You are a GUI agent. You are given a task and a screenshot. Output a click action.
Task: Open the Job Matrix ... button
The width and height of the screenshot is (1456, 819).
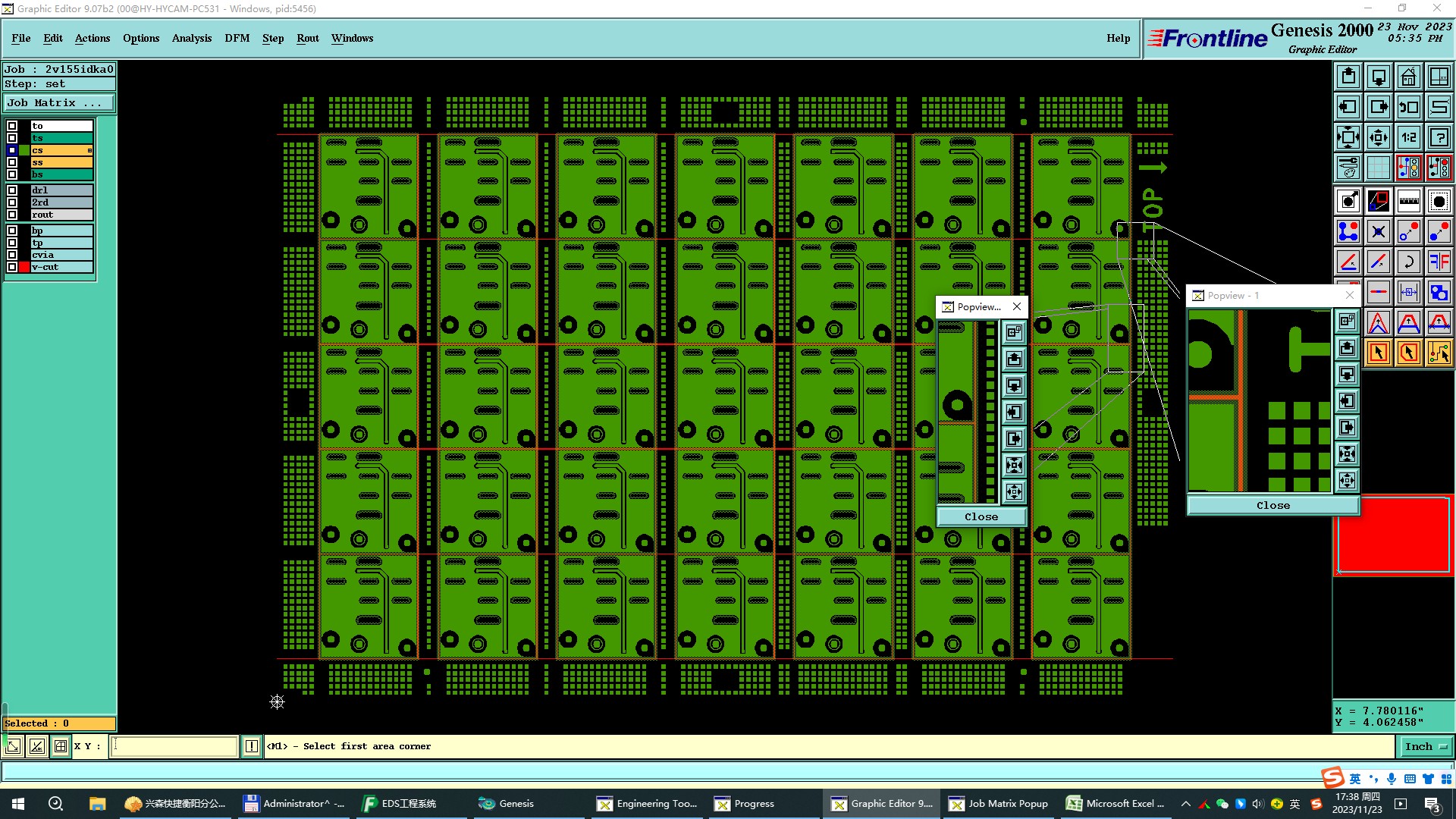coord(59,103)
